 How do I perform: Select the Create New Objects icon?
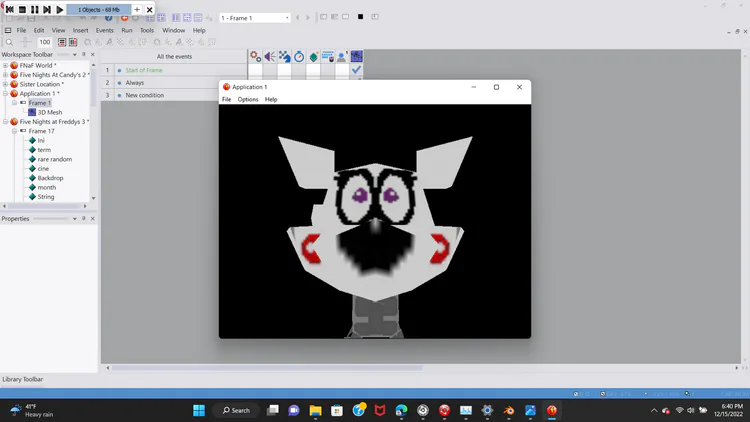tap(313, 56)
